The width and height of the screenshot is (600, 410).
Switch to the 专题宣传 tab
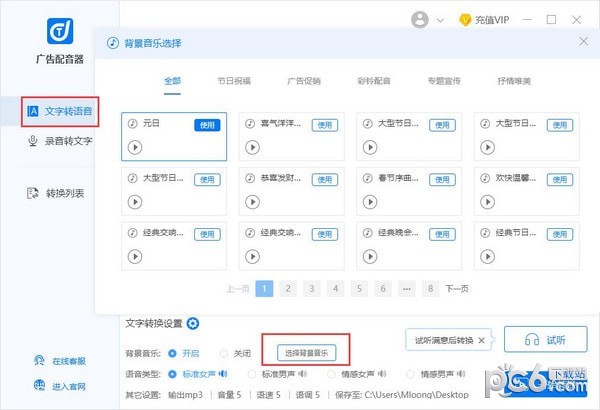(444, 81)
